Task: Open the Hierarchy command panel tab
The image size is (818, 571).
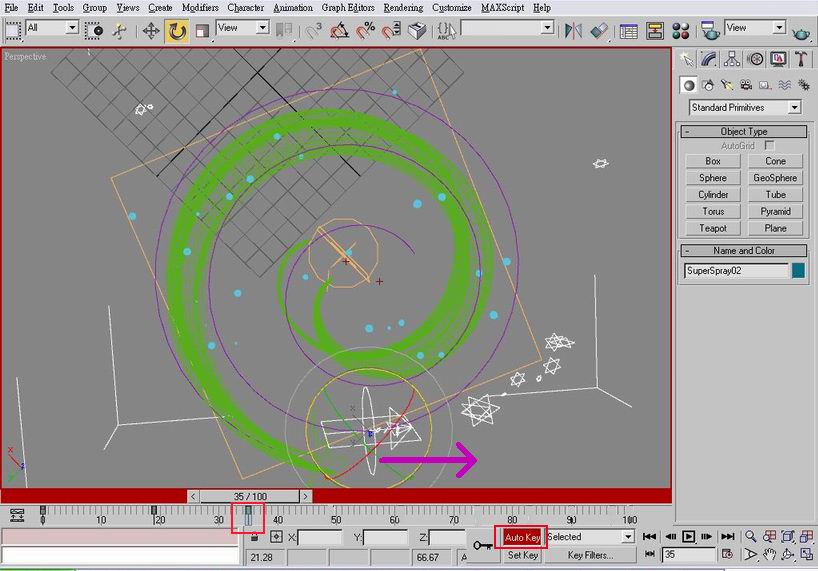Action: click(x=733, y=59)
